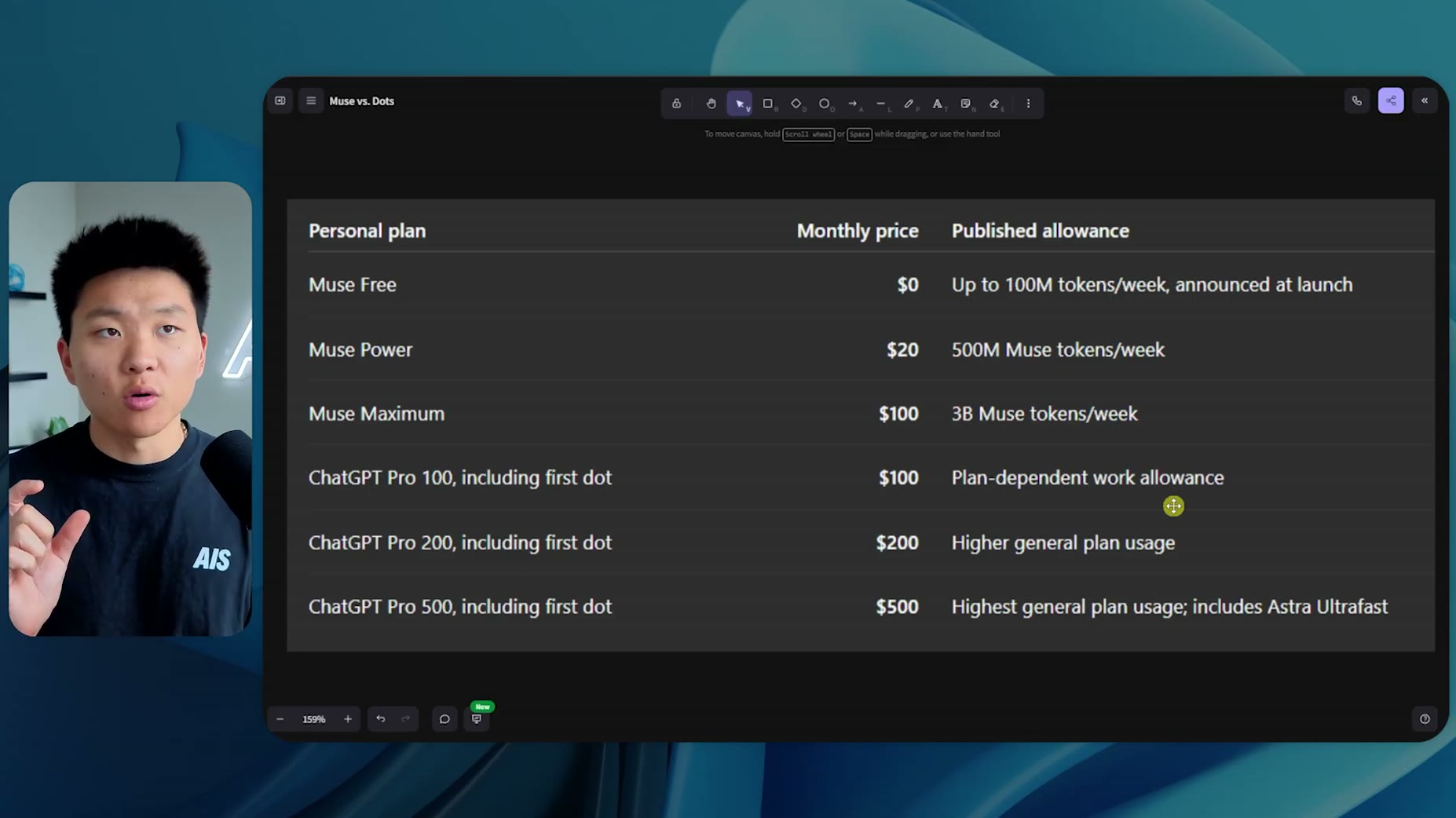Click the $100 price for ChatGPT Pro 100

tap(898, 478)
